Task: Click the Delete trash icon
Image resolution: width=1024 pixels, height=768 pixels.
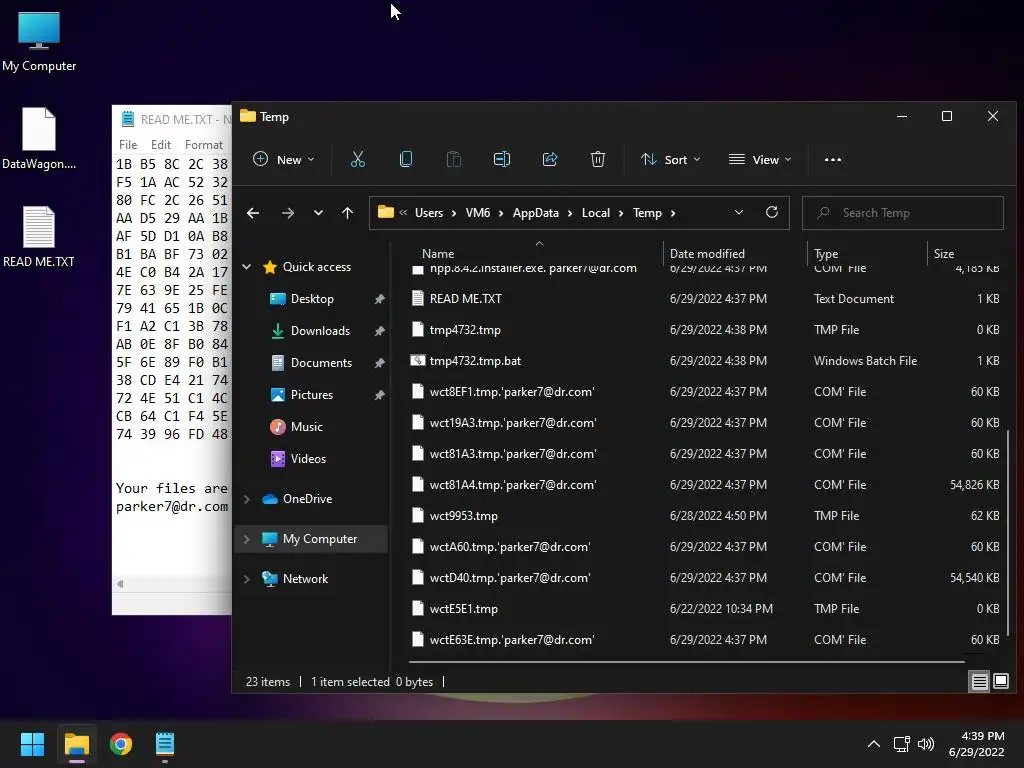Action: coord(598,159)
